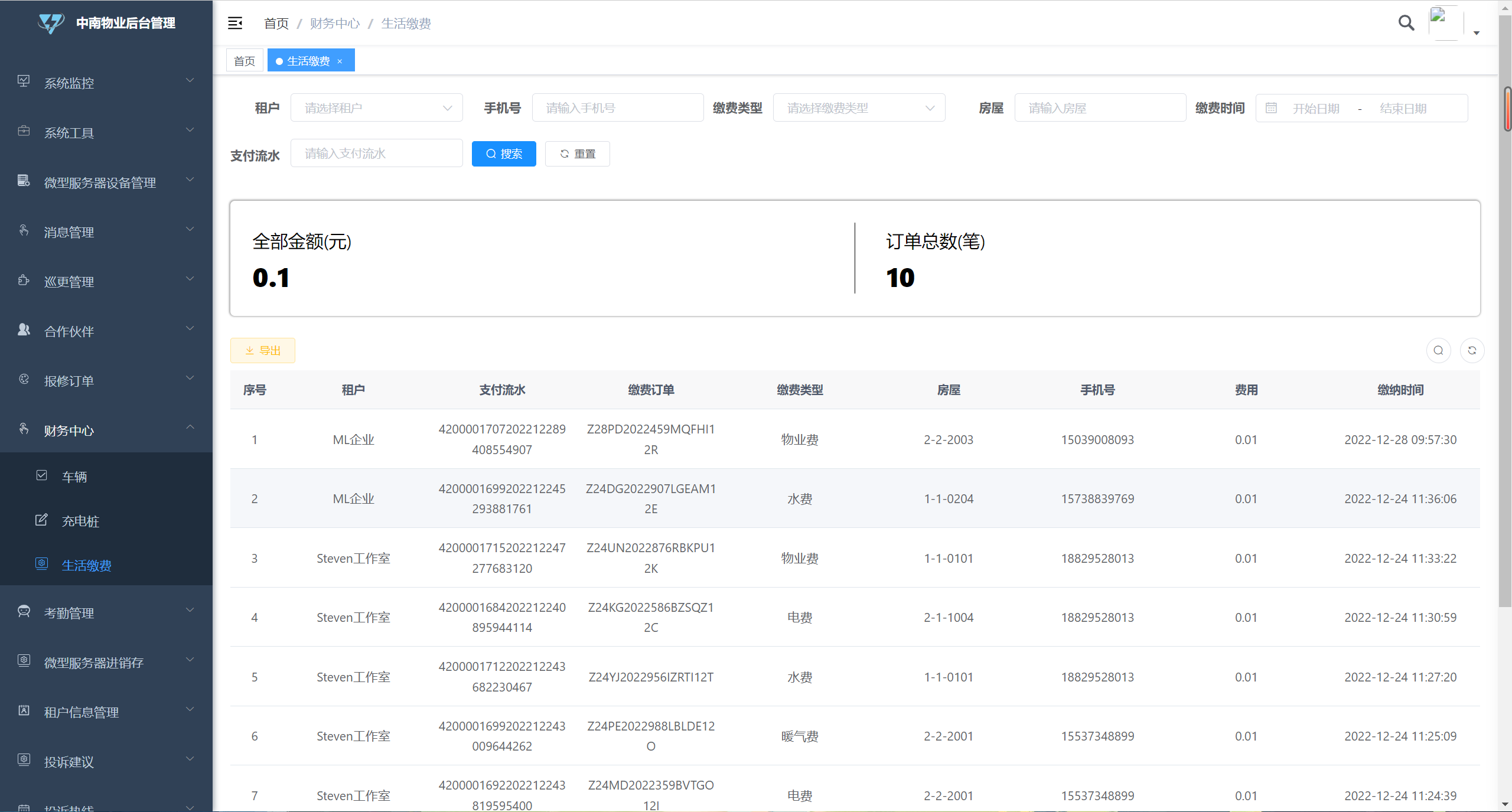Expand the 考勤管理 menu chevron
This screenshot has width=1512, height=812.
point(190,610)
